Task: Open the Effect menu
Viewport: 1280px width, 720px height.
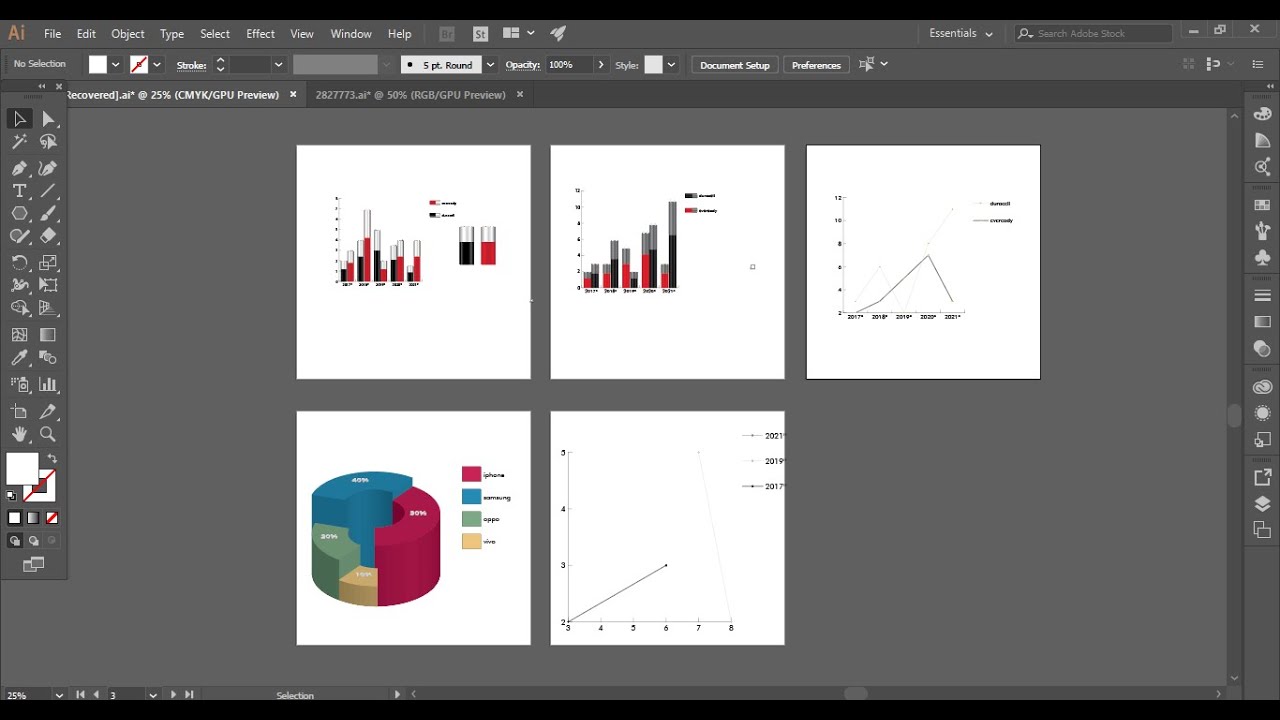Action: pos(260,34)
